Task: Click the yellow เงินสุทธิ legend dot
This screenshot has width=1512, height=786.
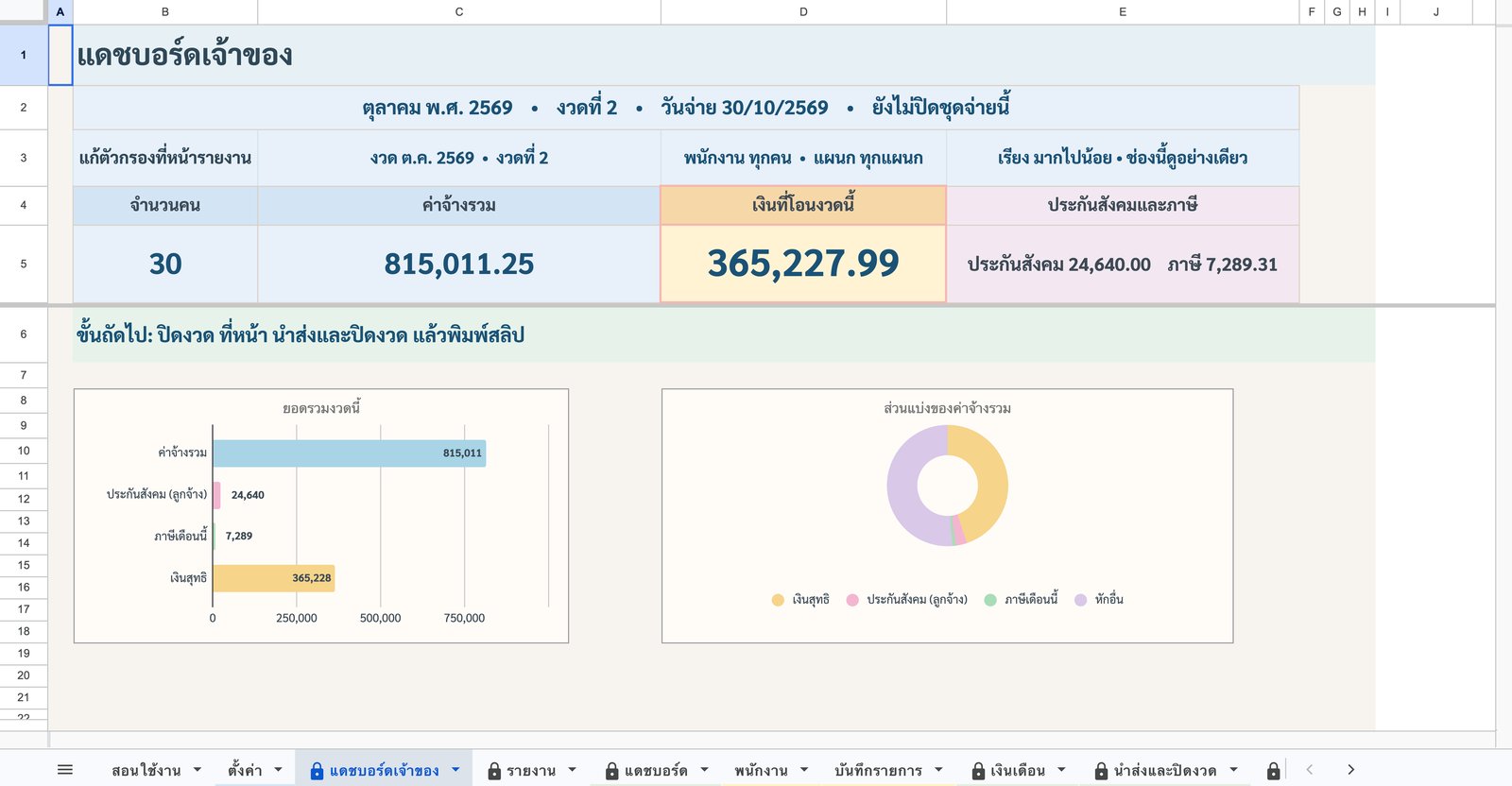Action: (x=778, y=600)
